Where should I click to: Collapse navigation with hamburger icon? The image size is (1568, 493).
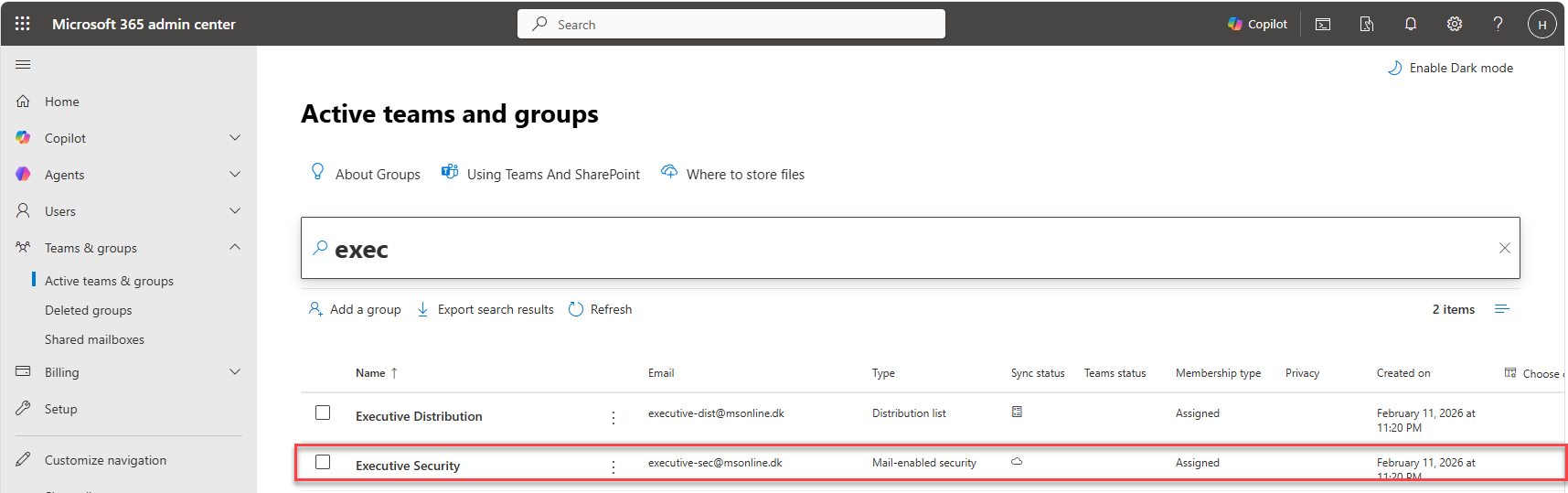coord(23,64)
